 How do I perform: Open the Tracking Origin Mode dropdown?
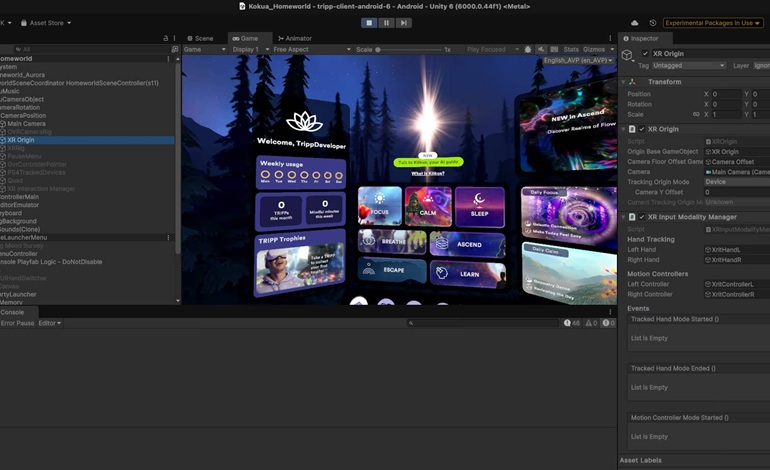pyautogui.click(x=736, y=182)
